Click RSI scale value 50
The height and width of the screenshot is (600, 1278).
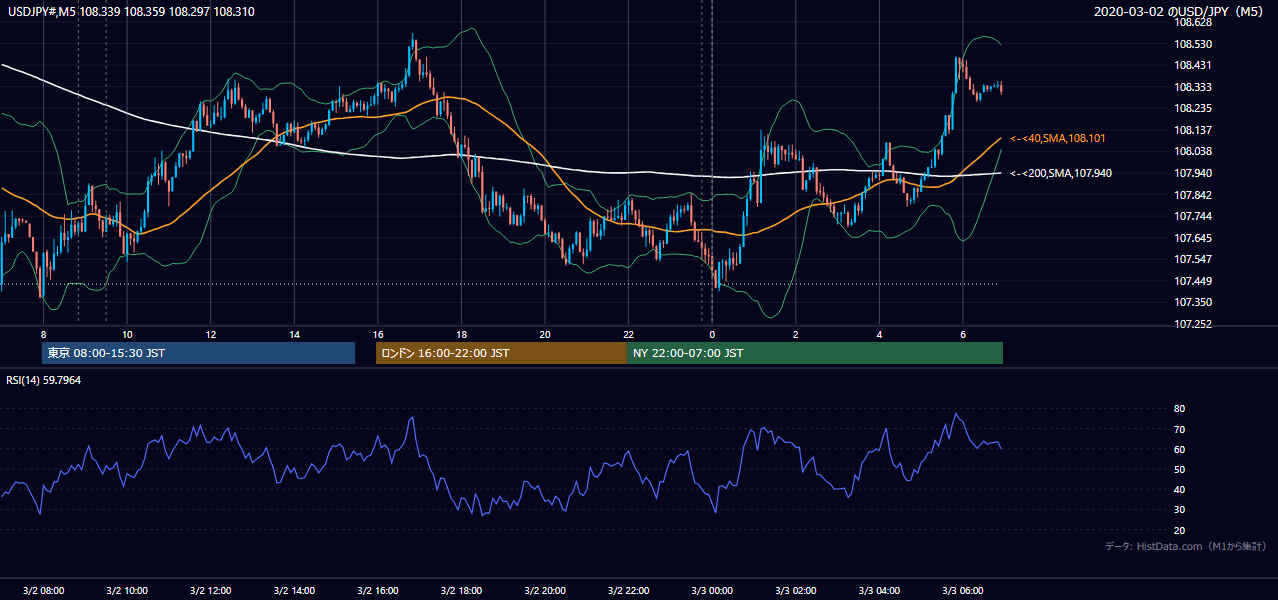(1180, 469)
